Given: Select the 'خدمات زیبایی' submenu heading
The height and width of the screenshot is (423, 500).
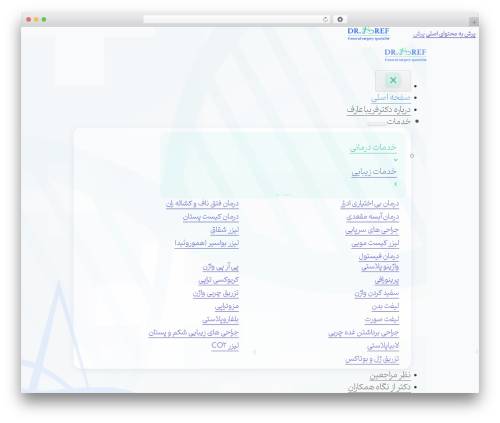Looking at the screenshot, I should [x=374, y=171].
